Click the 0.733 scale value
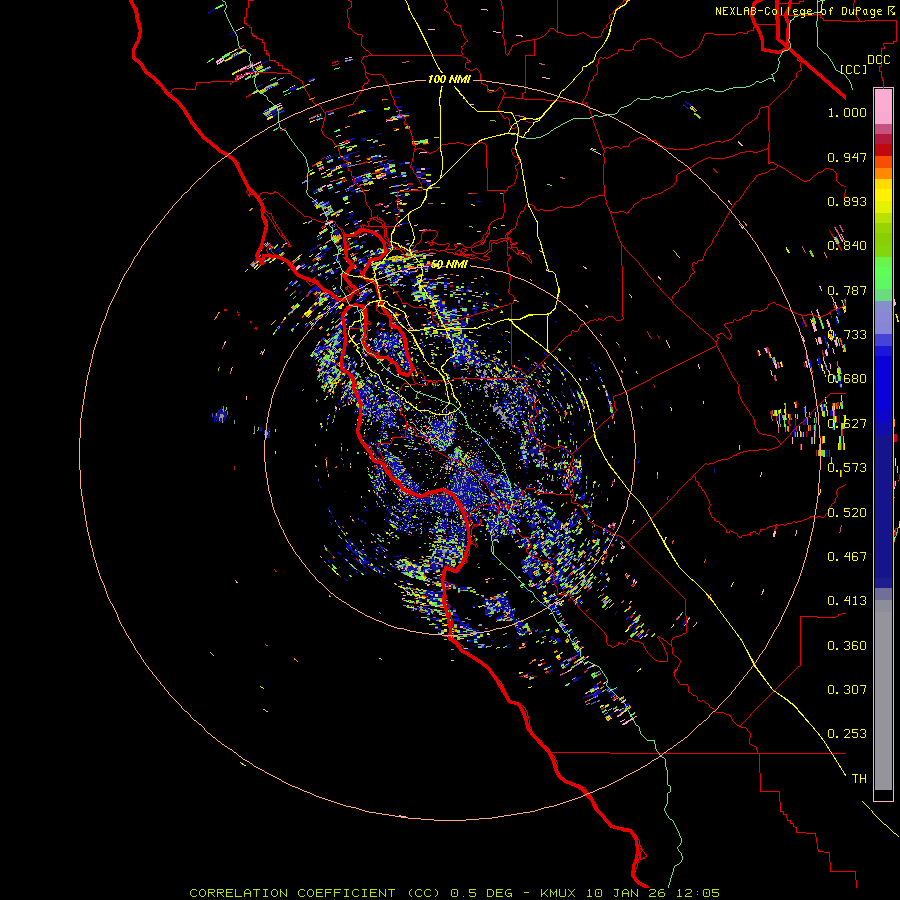Screen dimensions: 900x900 tap(847, 335)
